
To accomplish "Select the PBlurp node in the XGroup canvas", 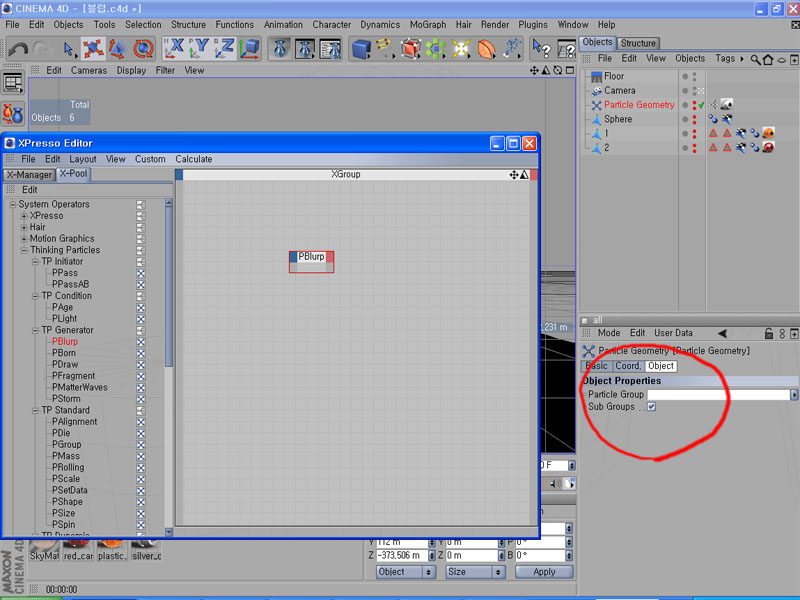I will pyautogui.click(x=311, y=262).
